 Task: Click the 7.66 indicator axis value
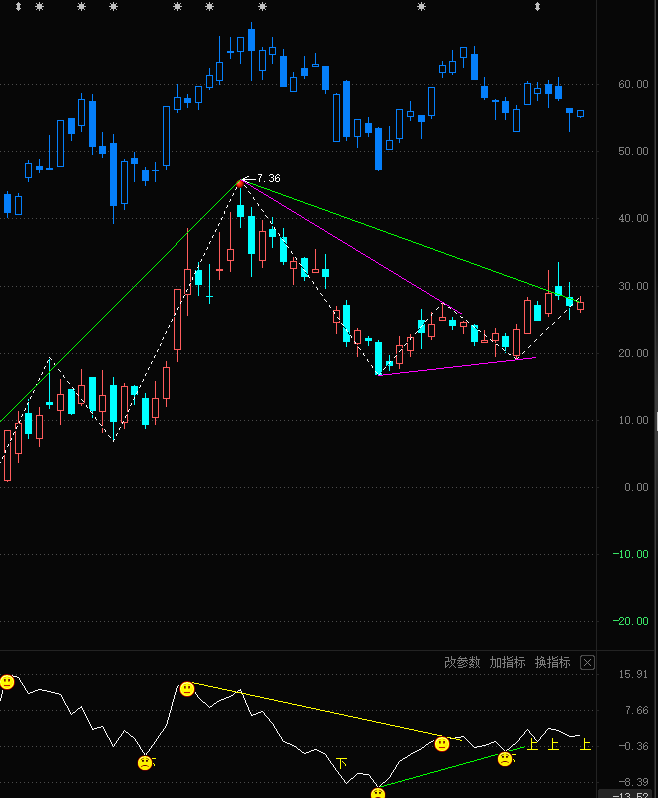(x=636, y=710)
